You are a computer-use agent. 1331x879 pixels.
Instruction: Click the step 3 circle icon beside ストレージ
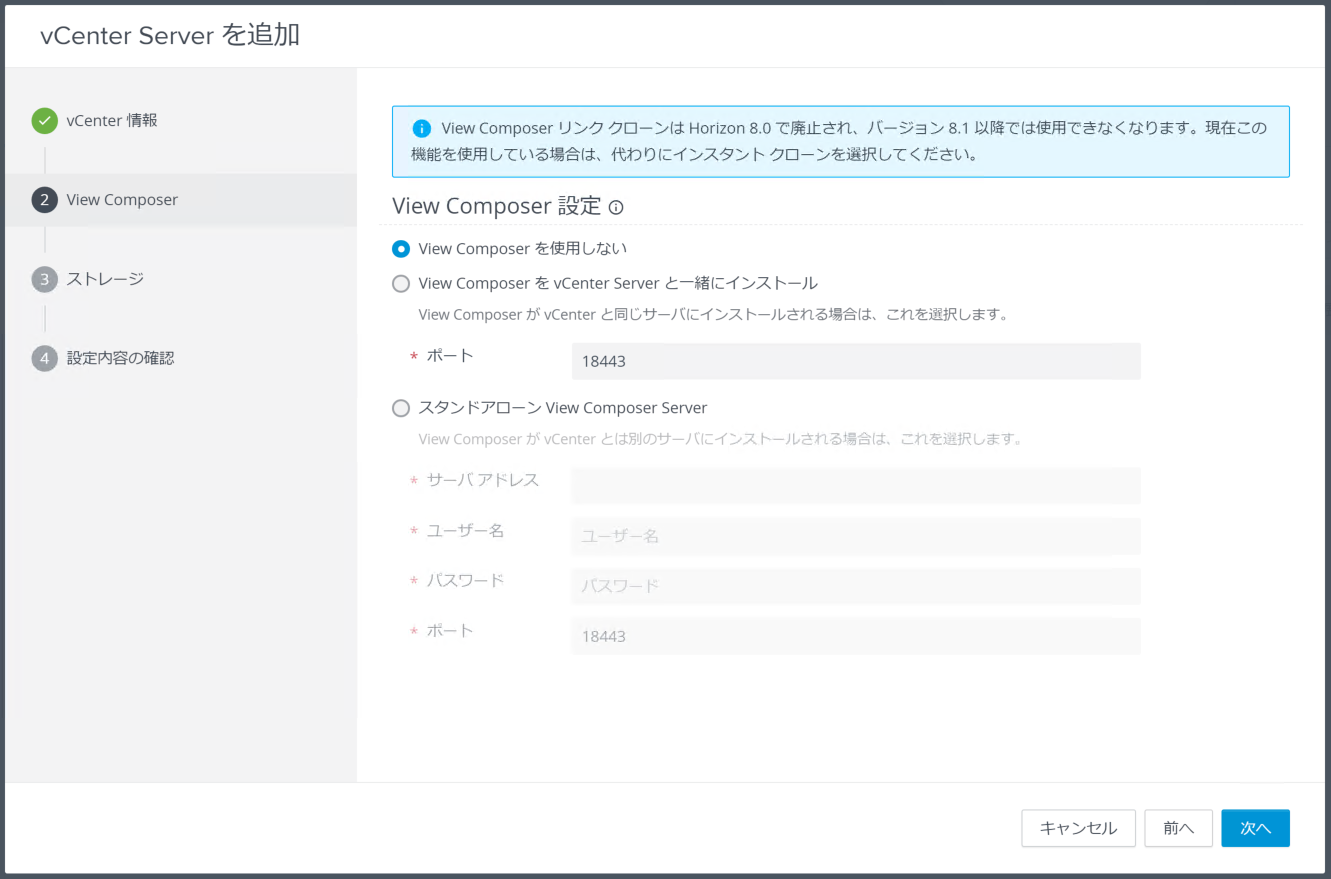(44, 279)
